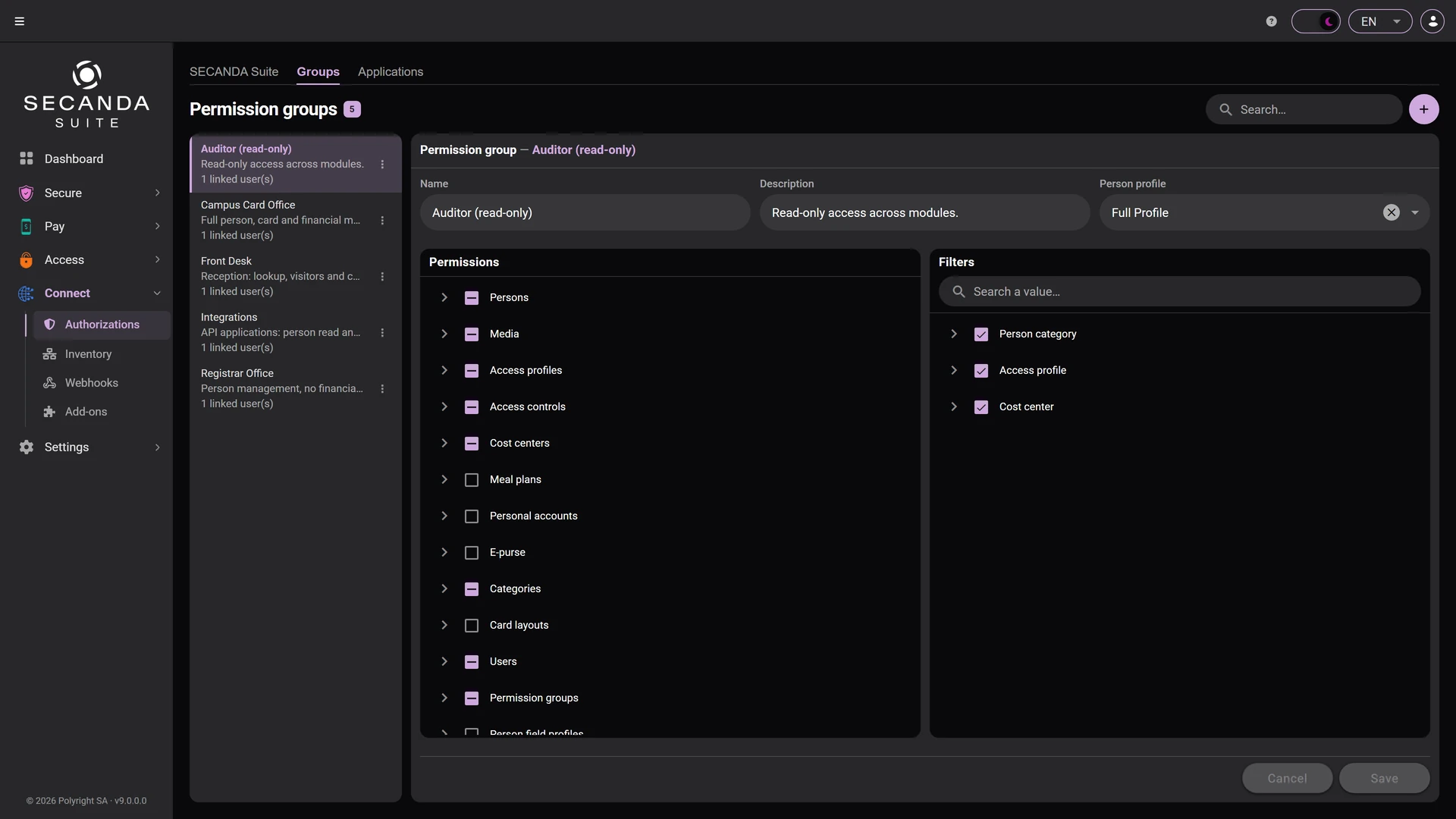
Task: Expand the Access controls permission row
Action: click(x=444, y=406)
